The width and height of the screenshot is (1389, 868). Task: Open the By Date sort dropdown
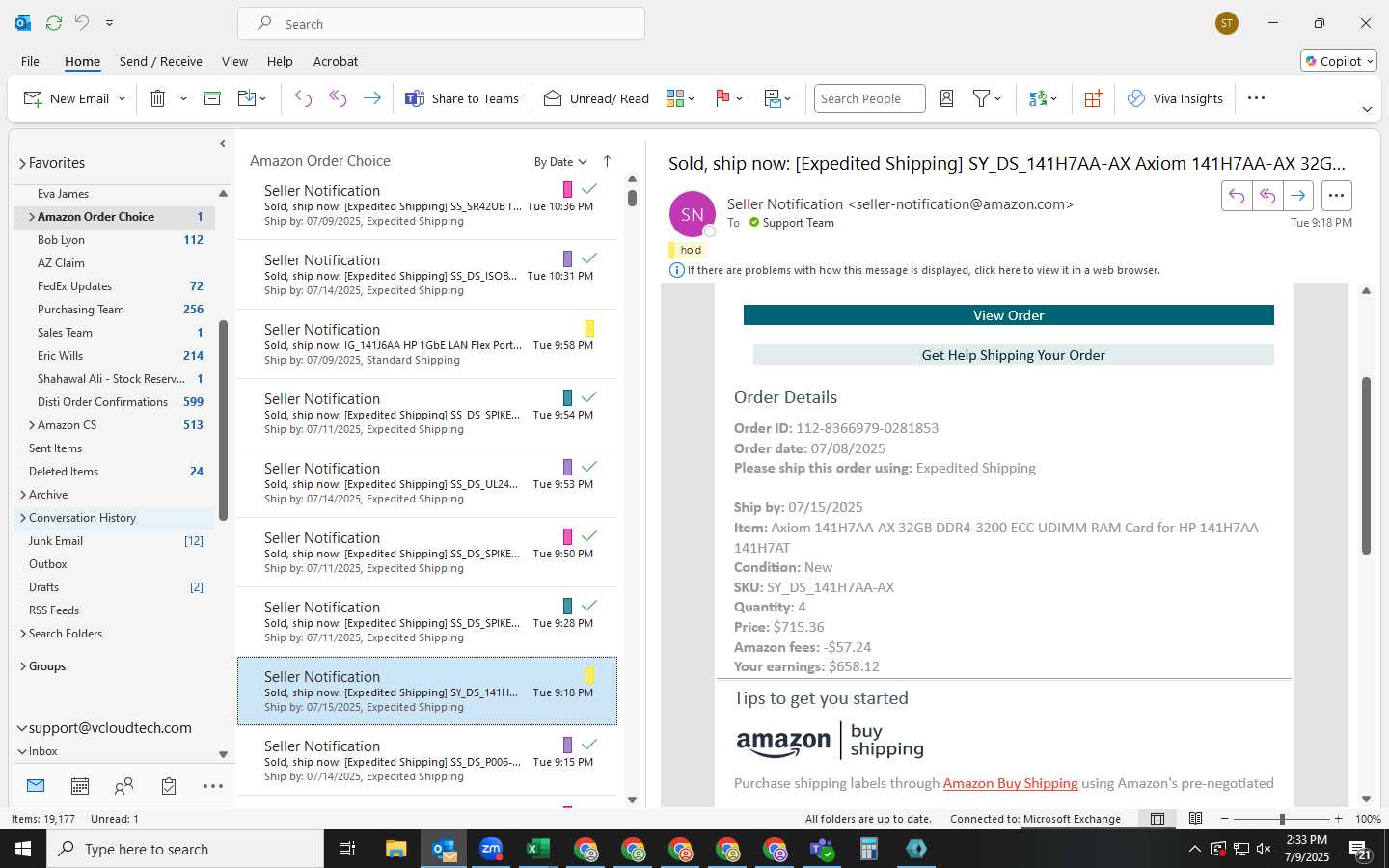[x=560, y=162]
